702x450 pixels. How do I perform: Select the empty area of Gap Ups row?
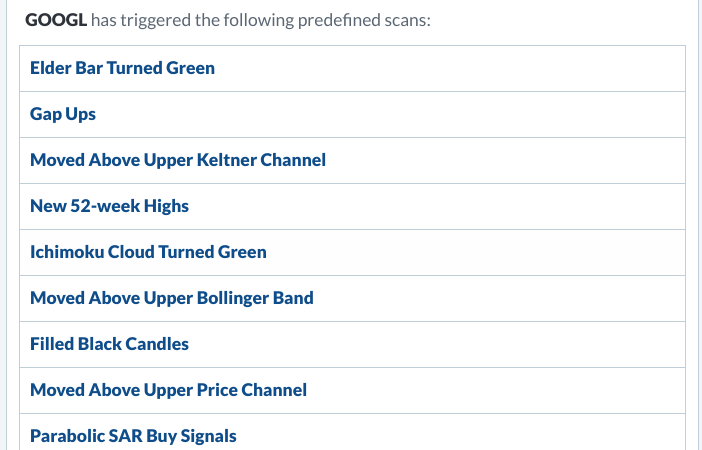point(390,114)
